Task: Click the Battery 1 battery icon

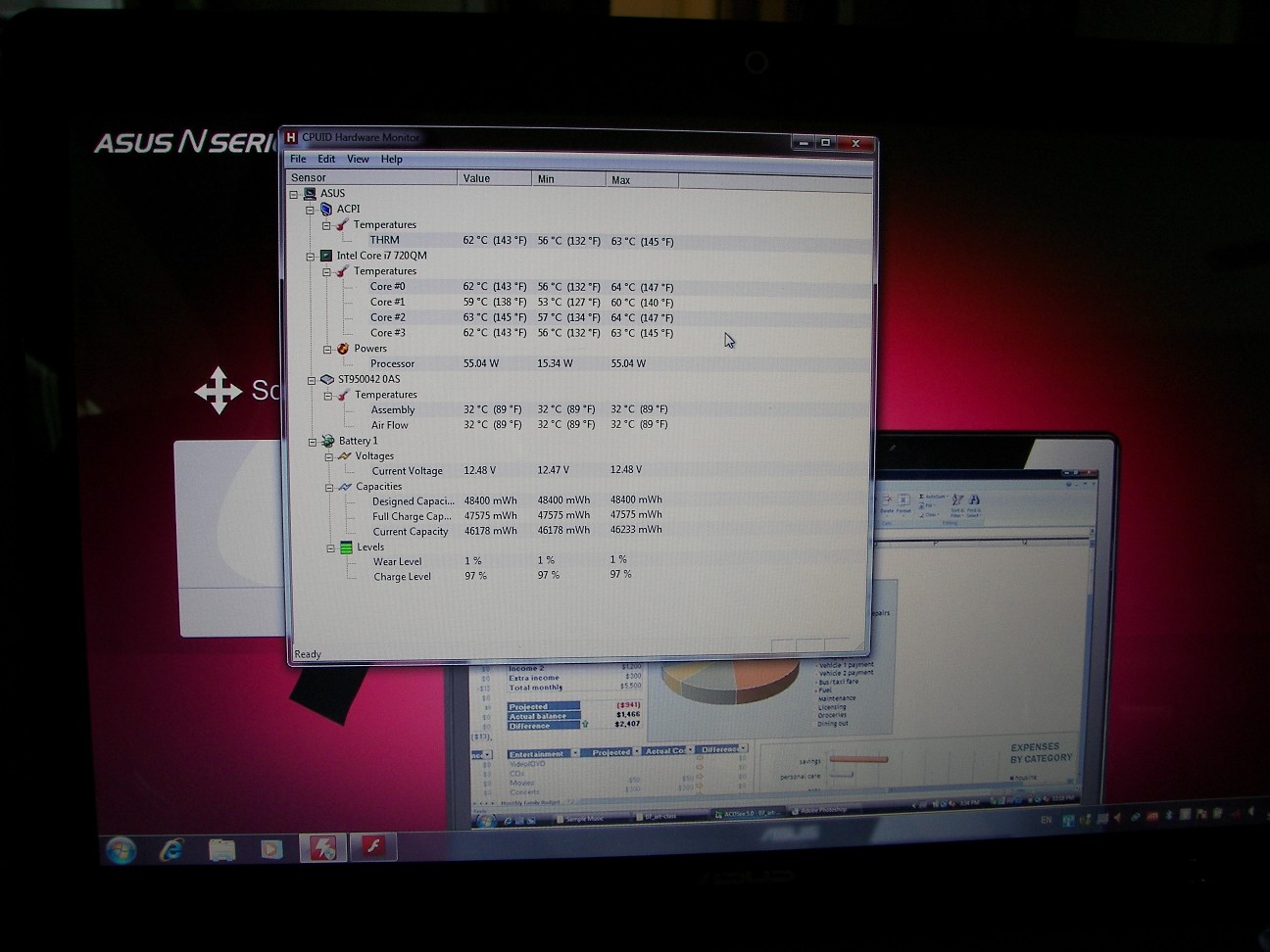Action: (x=328, y=442)
